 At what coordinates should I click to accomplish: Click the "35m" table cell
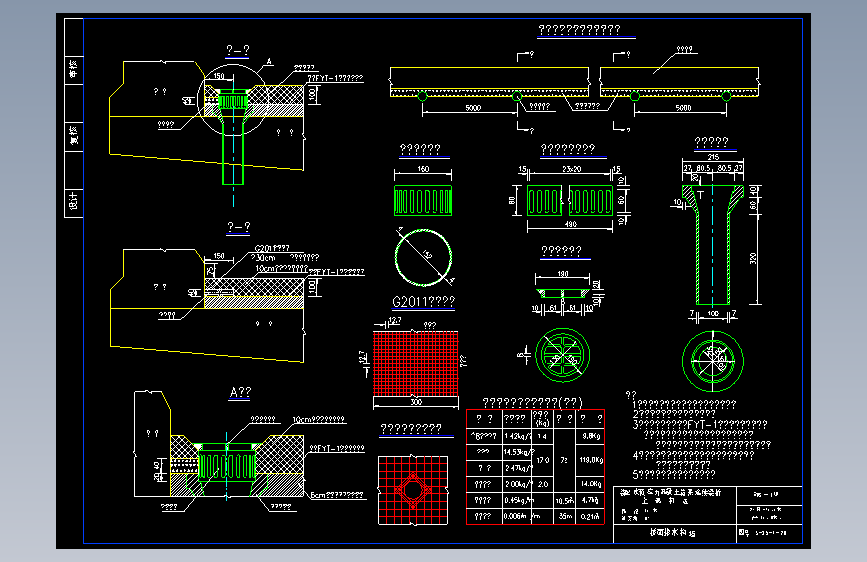point(565,517)
